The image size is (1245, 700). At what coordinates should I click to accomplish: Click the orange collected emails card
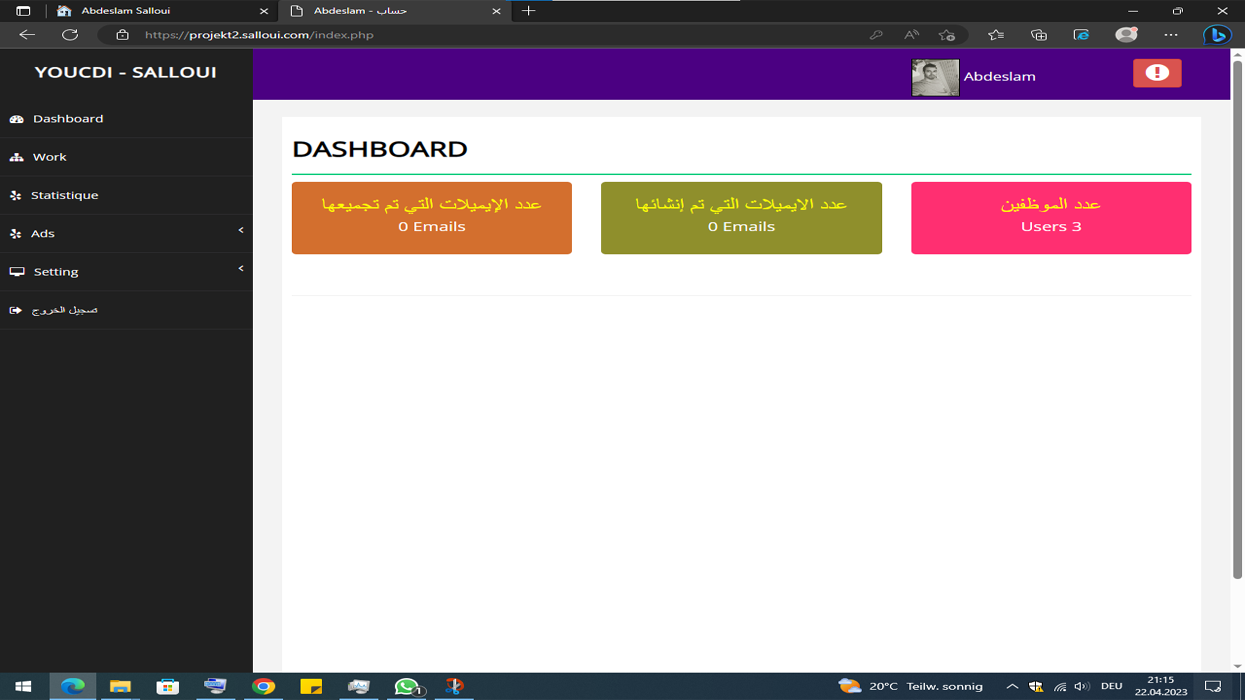point(432,218)
